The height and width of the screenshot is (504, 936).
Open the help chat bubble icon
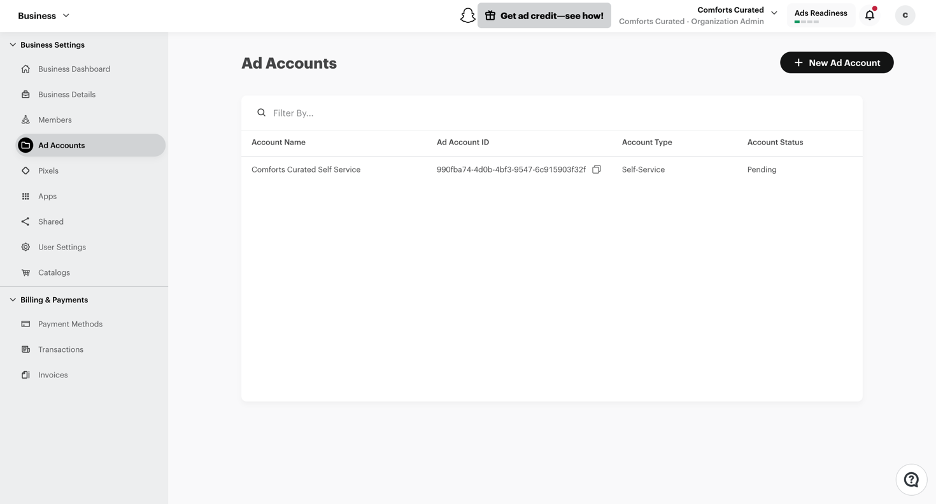[x=911, y=480]
